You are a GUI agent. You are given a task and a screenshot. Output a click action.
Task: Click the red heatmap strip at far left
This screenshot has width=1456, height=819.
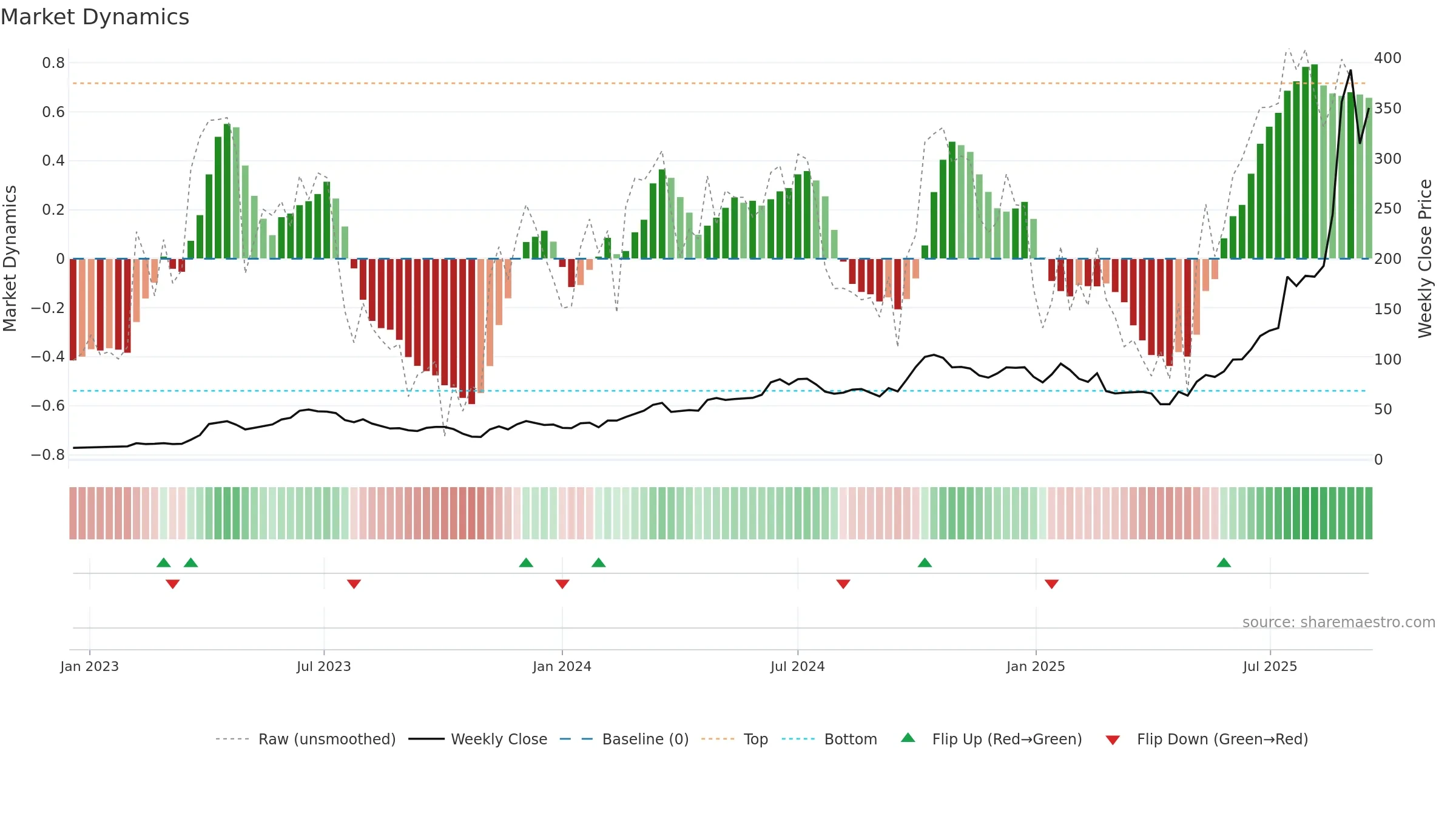(73, 513)
